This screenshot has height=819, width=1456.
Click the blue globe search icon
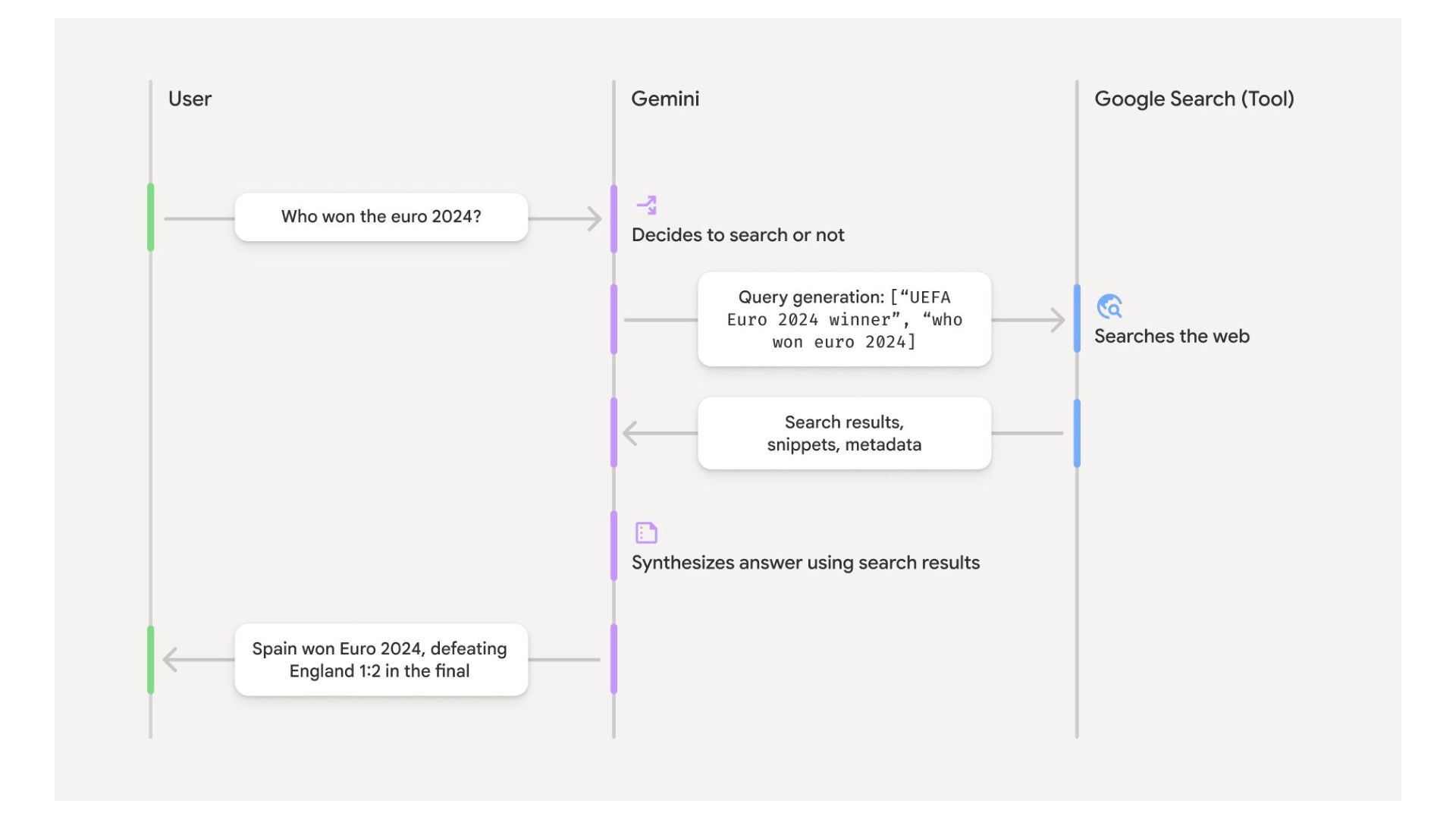pyautogui.click(x=1109, y=306)
